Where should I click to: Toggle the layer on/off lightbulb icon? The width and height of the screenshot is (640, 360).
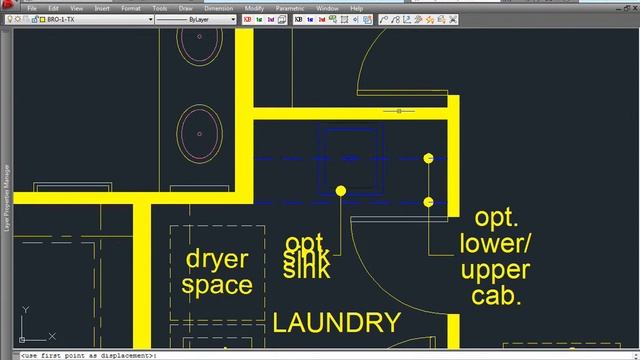pos(10,19)
